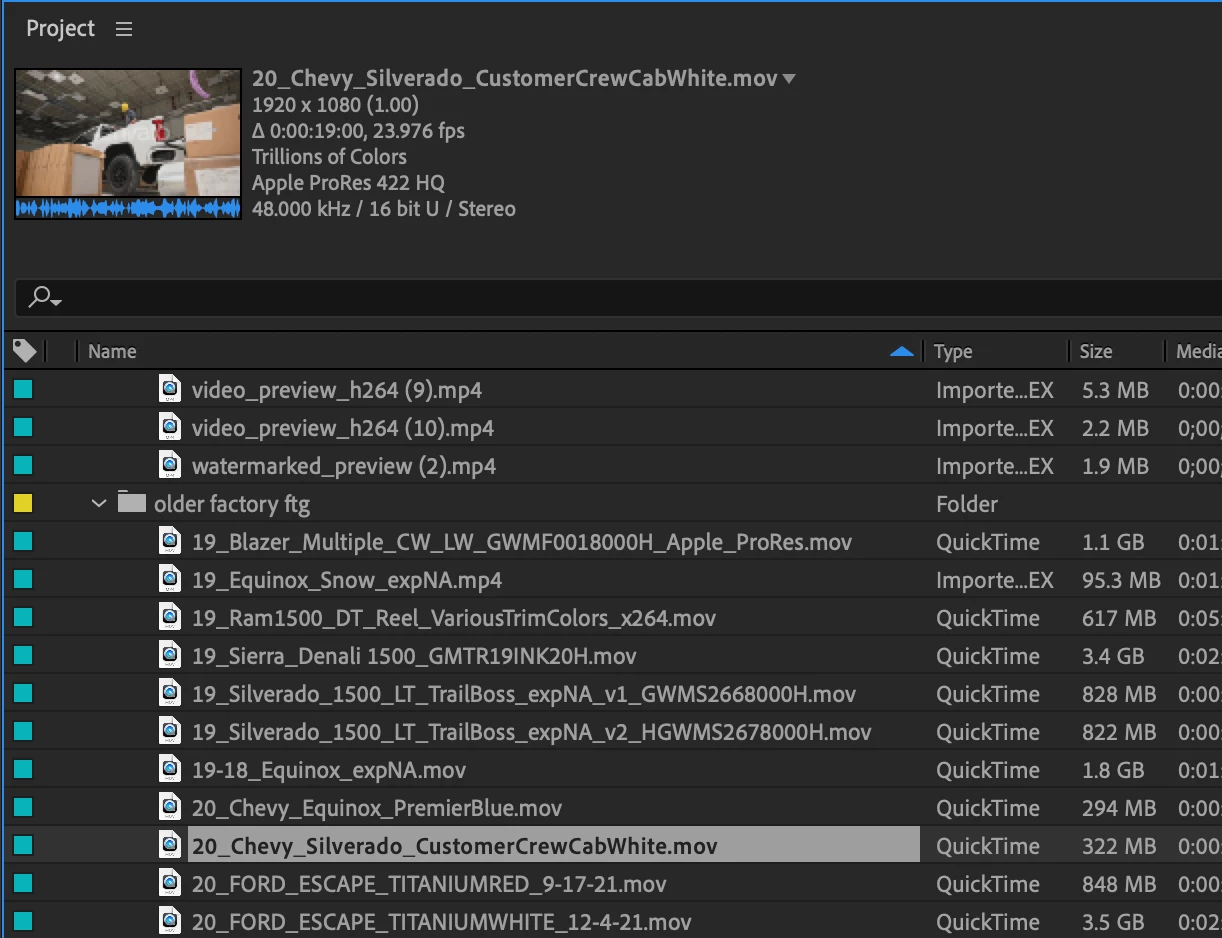1222x938 pixels.
Task: Click file icon of 19_Equinox_Snow_expNA.mp4
Action: [171, 579]
